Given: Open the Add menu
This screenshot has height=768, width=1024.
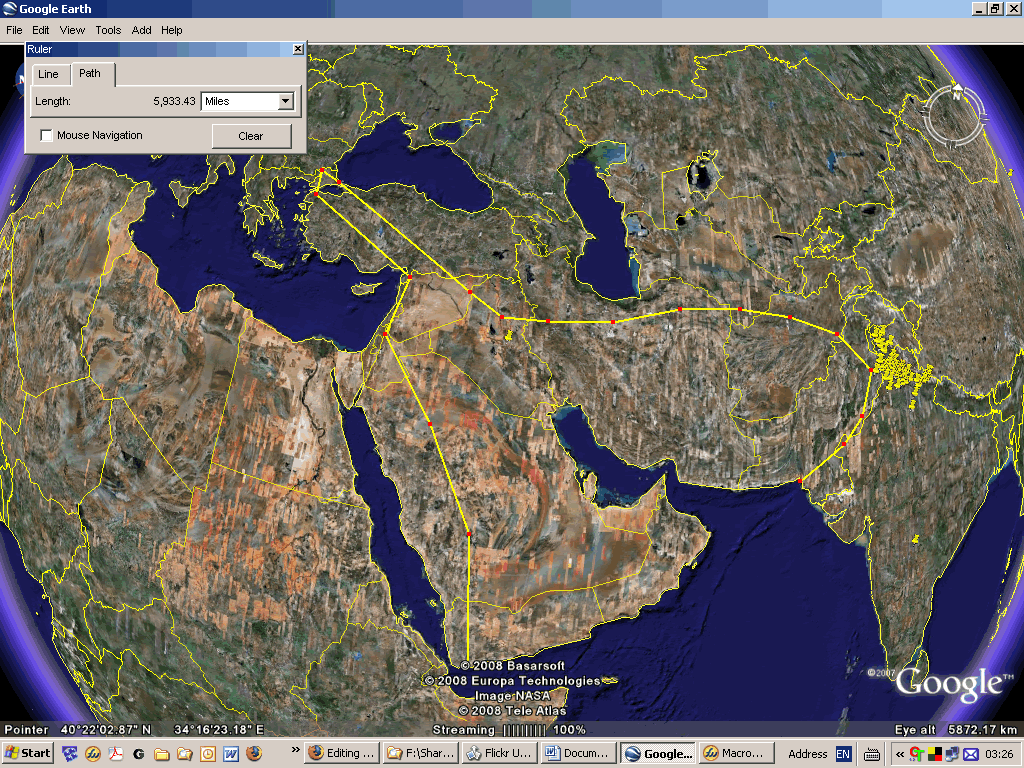Looking at the screenshot, I should 141,30.
